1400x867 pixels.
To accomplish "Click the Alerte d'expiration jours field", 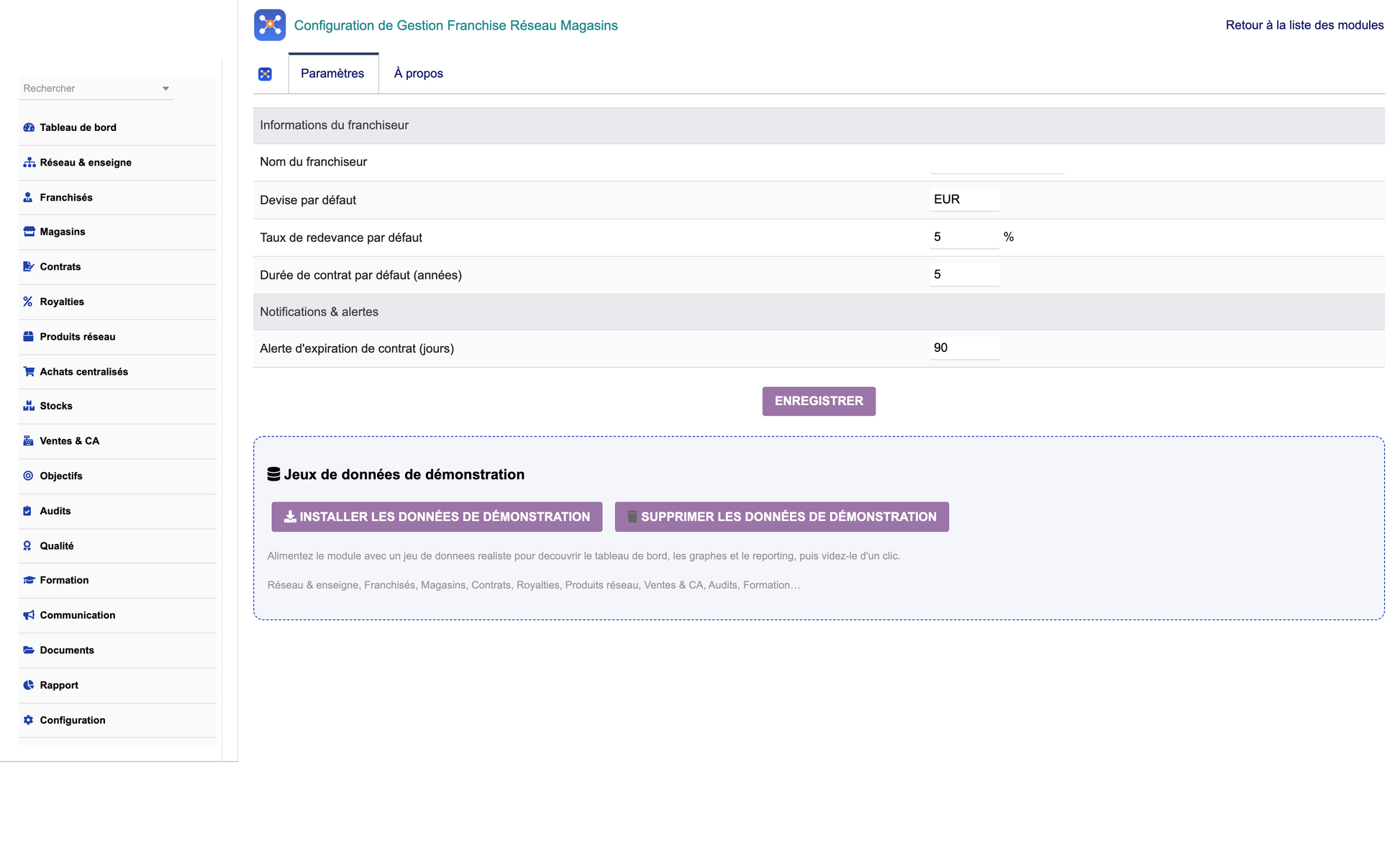I will (x=965, y=348).
